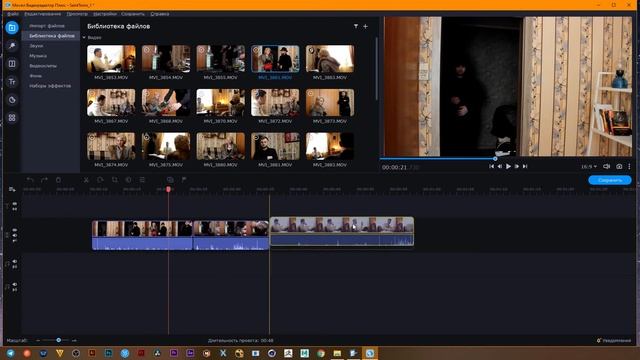Click the Add marker flag icon
This screenshot has width=640, height=360.
pyautogui.click(x=184, y=180)
